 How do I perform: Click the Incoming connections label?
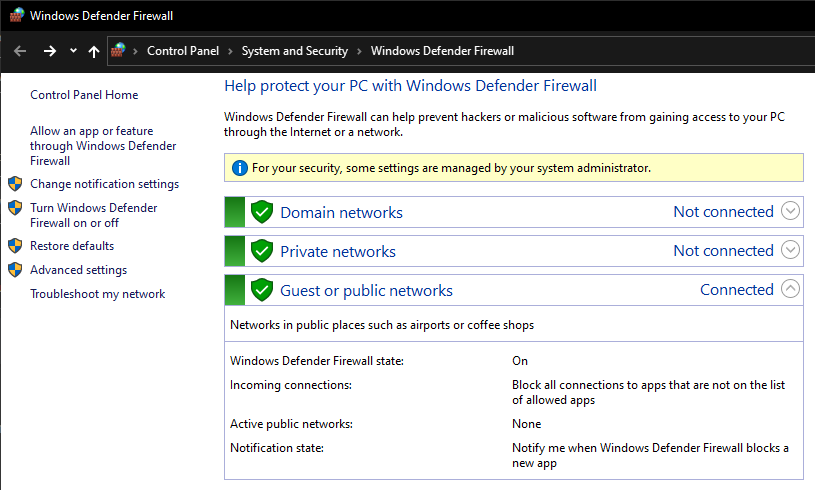point(291,385)
